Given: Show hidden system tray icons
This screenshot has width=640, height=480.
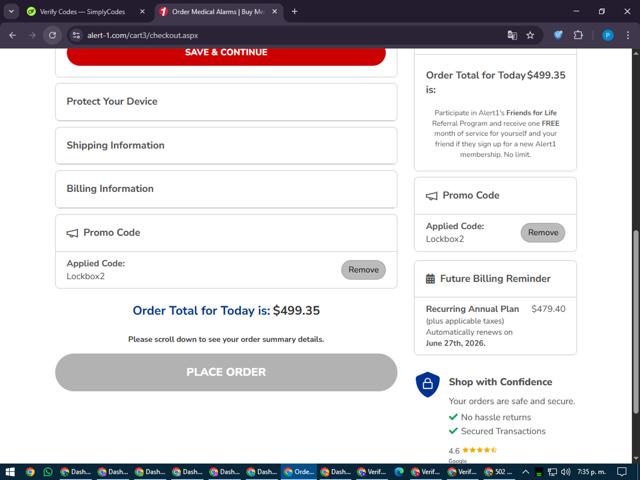Looking at the screenshot, I should 525,472.
